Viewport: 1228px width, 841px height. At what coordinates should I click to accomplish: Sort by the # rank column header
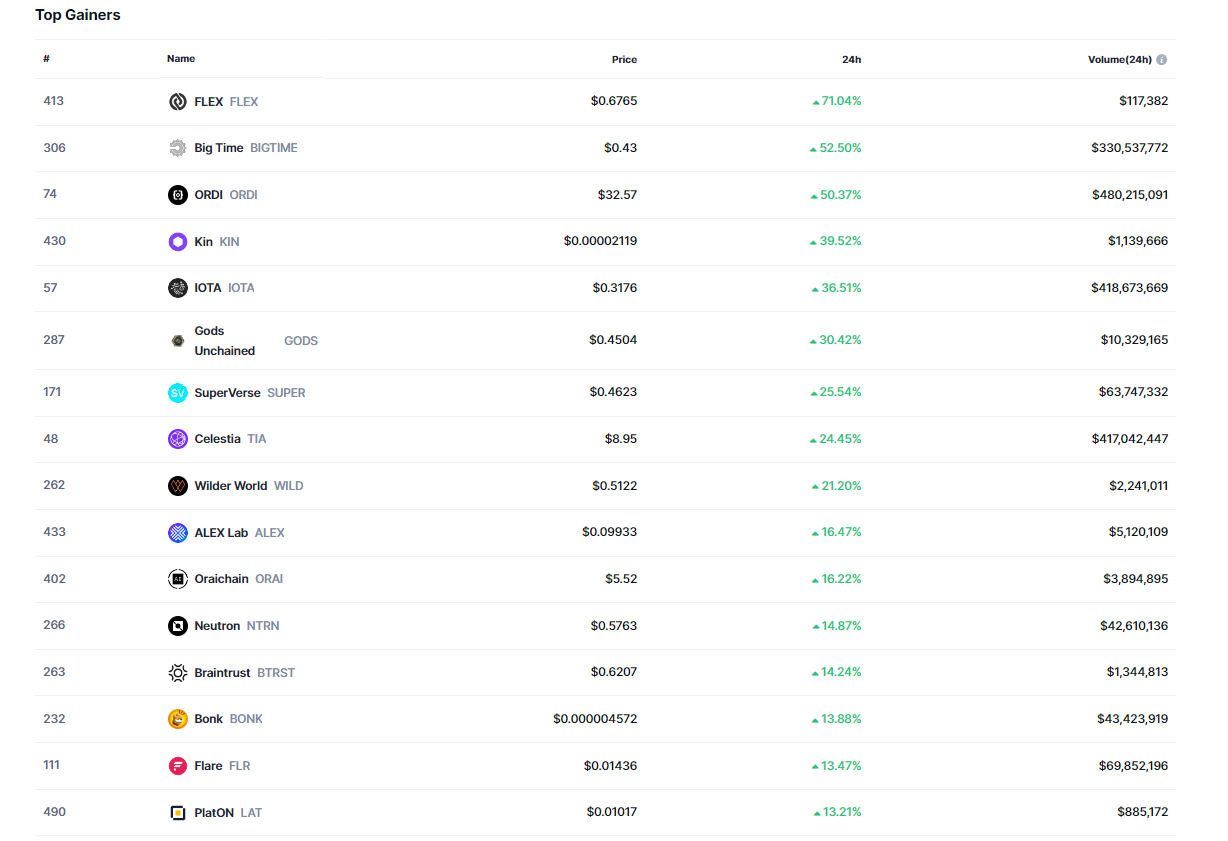47,59
